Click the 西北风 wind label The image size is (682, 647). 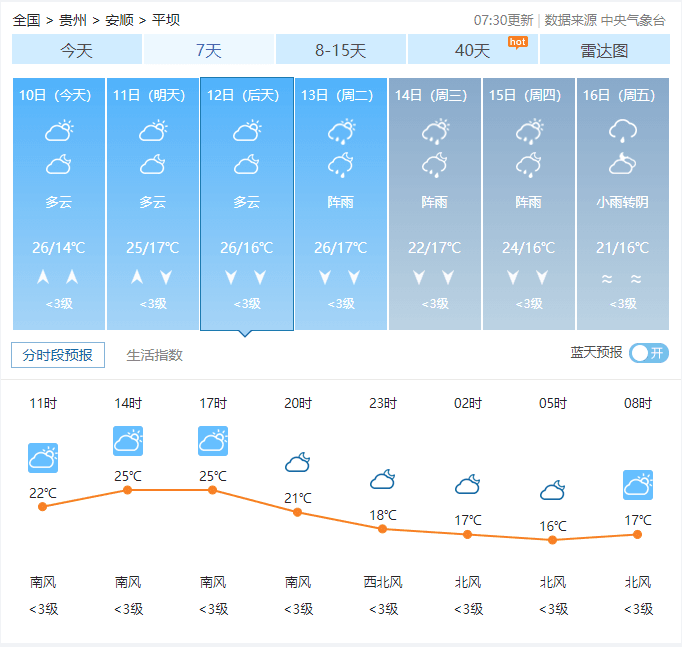(383, 582)
